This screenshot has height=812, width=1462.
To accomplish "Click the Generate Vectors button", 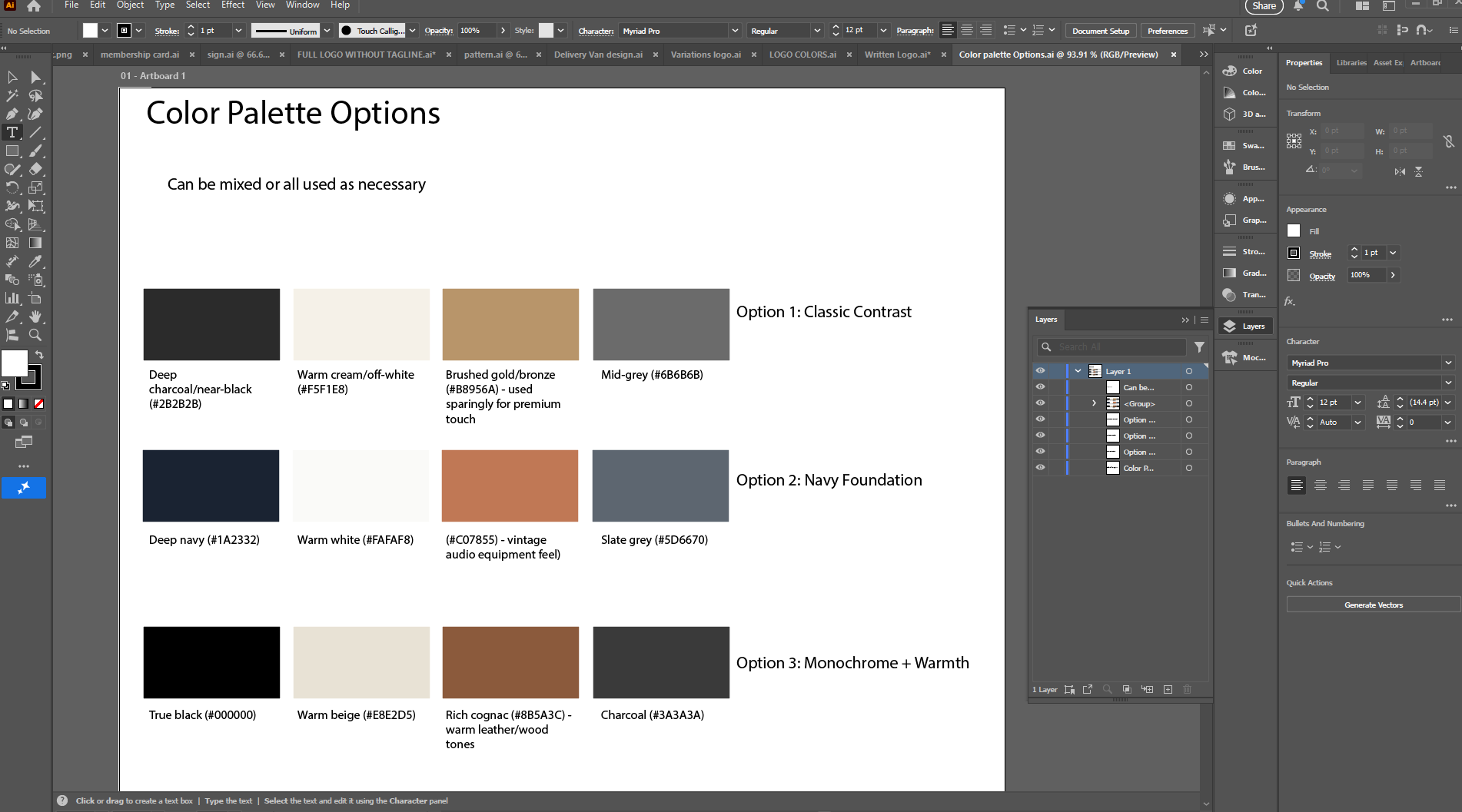I will pyautogui.click(x=1373, y=605).
